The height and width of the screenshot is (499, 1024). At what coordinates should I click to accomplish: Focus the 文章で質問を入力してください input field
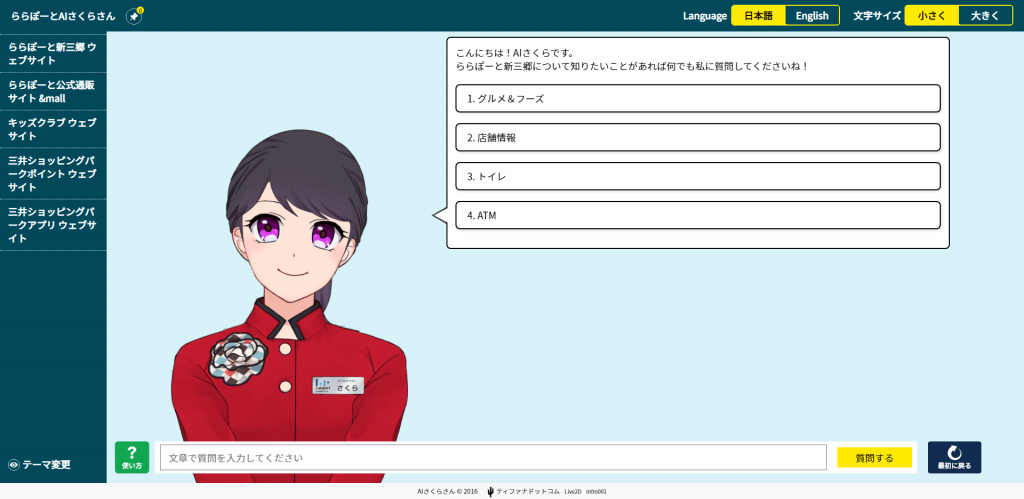click(x=494, y=458)
